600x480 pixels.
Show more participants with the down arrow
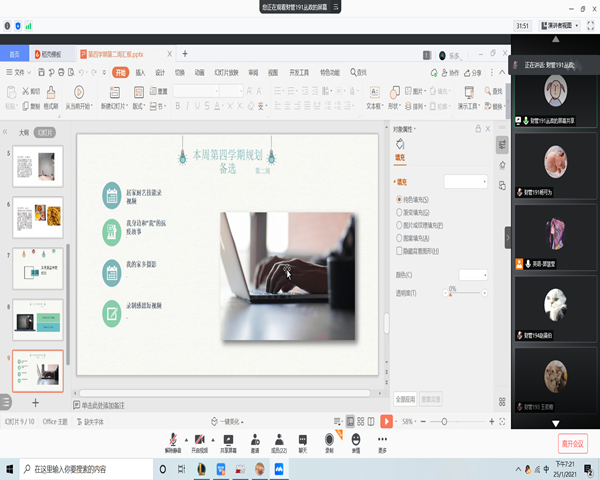pos(556,423)
